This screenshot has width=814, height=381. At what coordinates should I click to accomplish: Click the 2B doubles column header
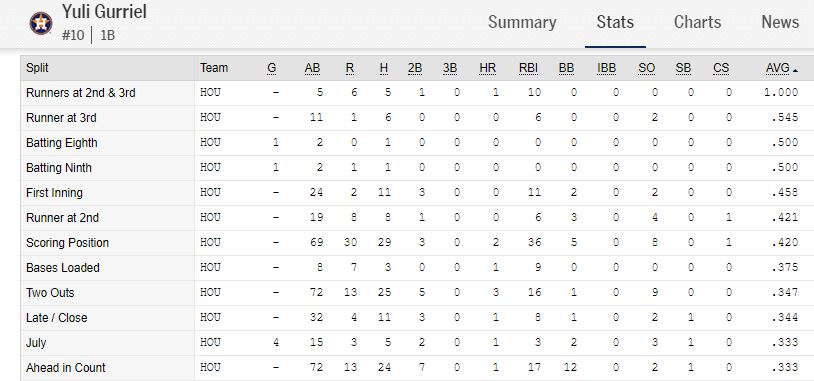(415, 68)
